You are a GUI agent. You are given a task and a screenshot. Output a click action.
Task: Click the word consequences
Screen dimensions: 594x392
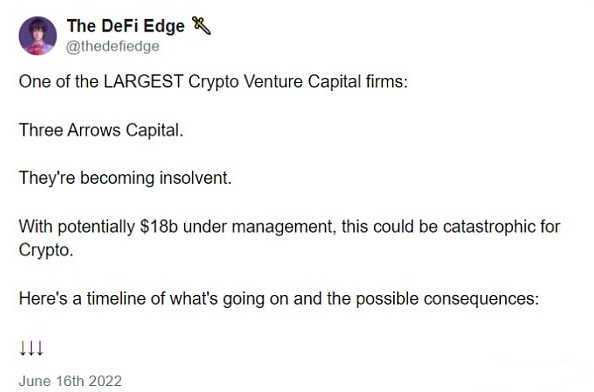pos(481,299)
